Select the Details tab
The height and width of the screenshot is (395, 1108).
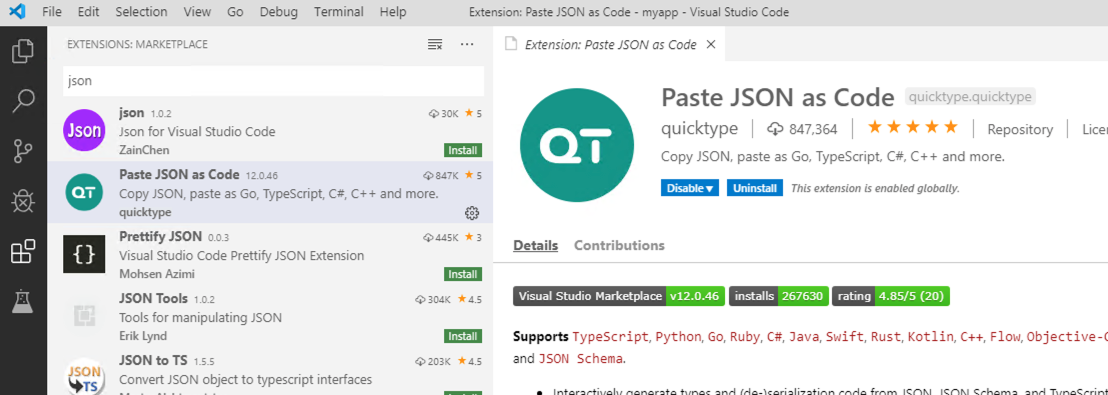535,245
